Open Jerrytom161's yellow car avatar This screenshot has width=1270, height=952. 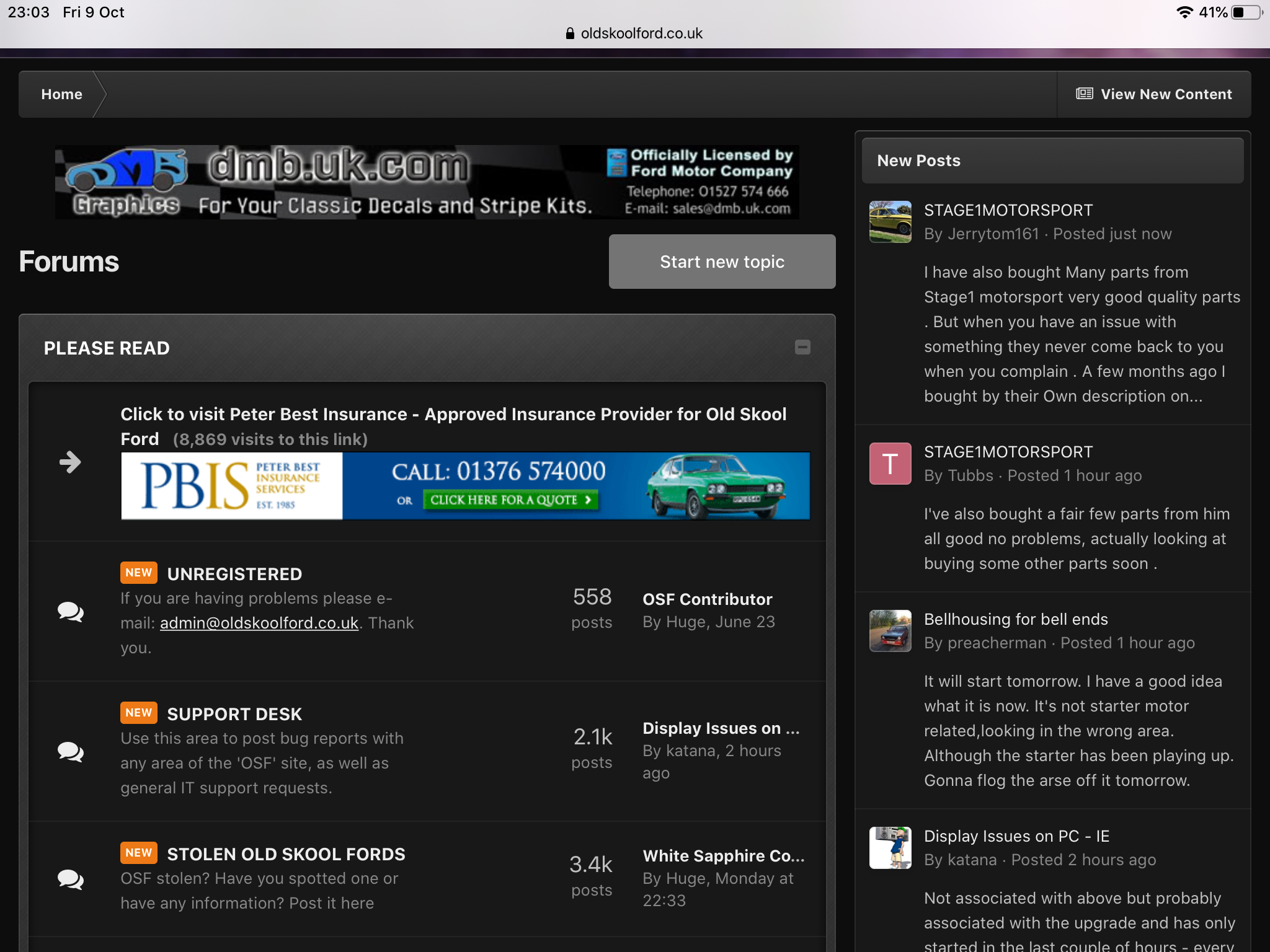(x=890, y=222)
